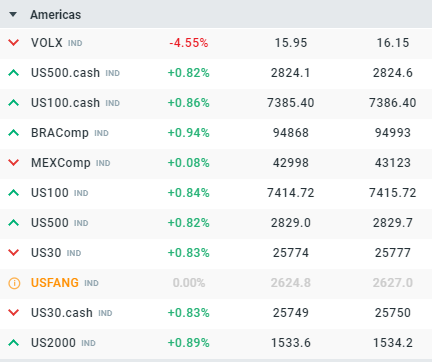Click the US2000 +0.89% change value

tap(189, 343)
